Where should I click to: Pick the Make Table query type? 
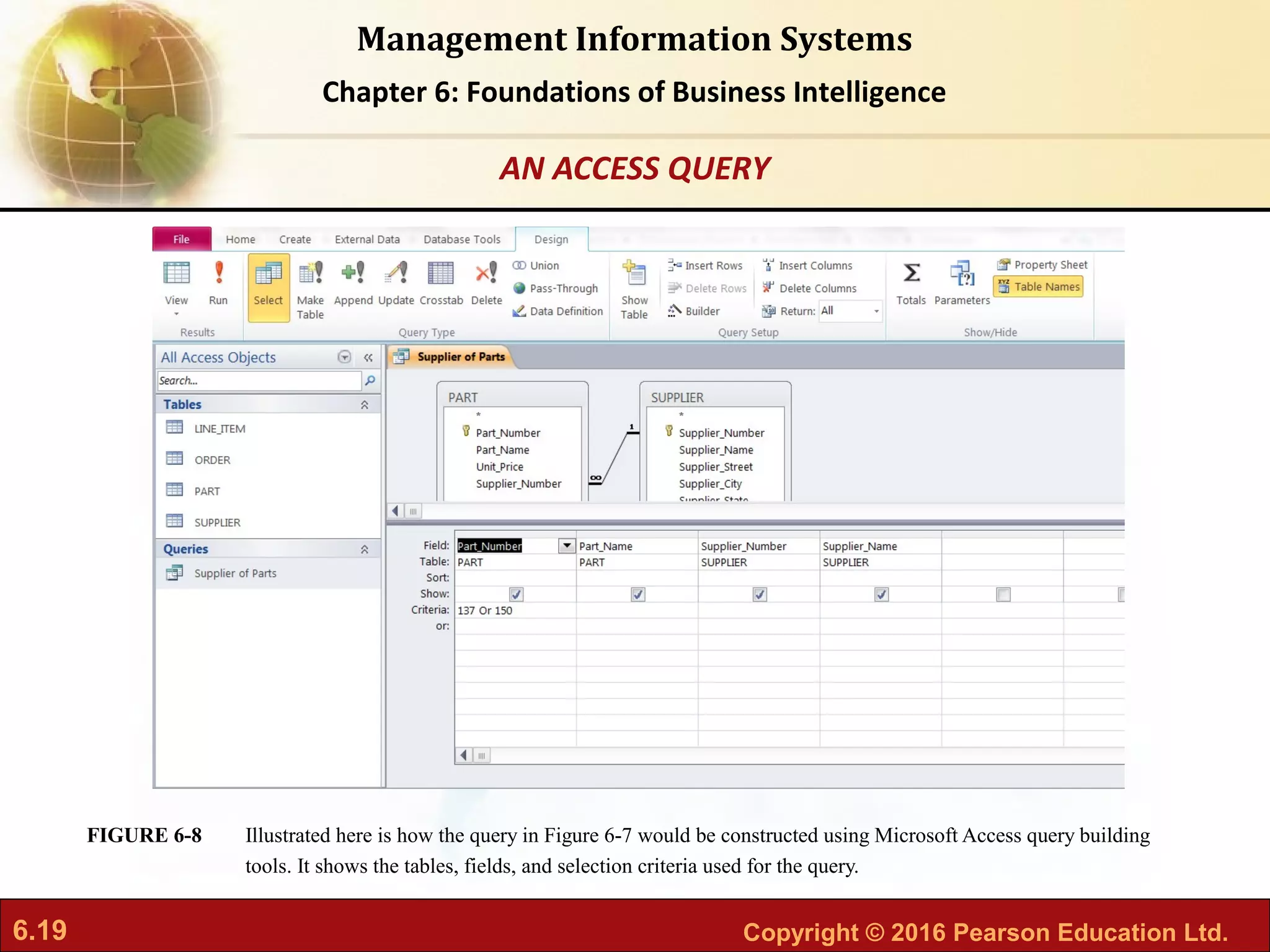click(310, 290)
